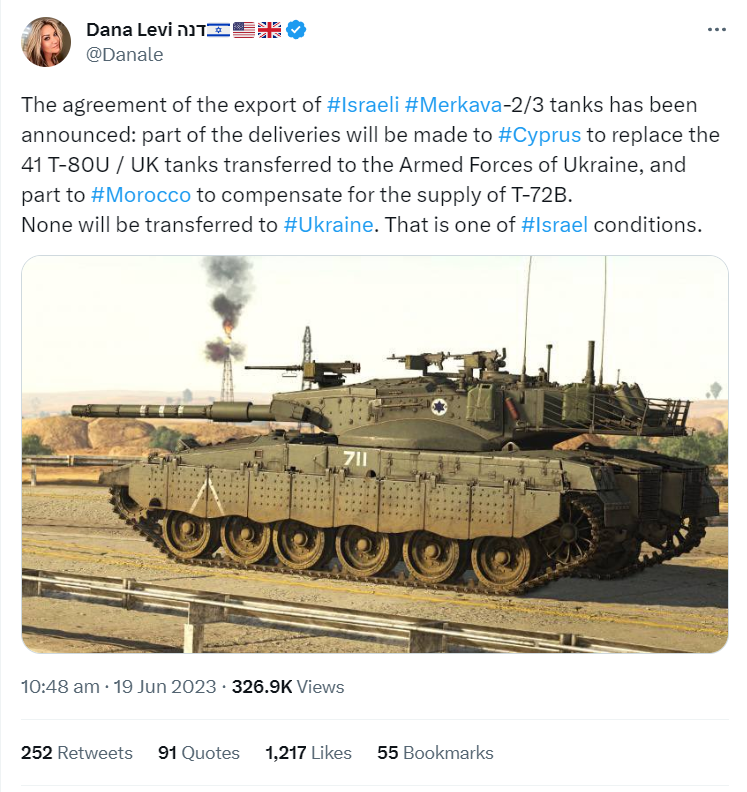Enlarge the Merkava tank image
The image size is (747, 792).
click(x=375, y=455)
